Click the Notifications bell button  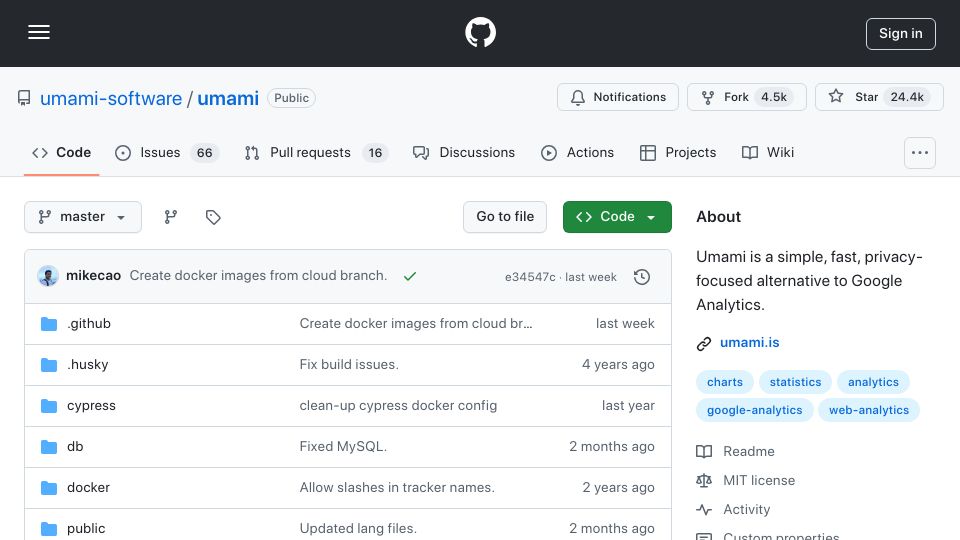click(x=618, y=97)
